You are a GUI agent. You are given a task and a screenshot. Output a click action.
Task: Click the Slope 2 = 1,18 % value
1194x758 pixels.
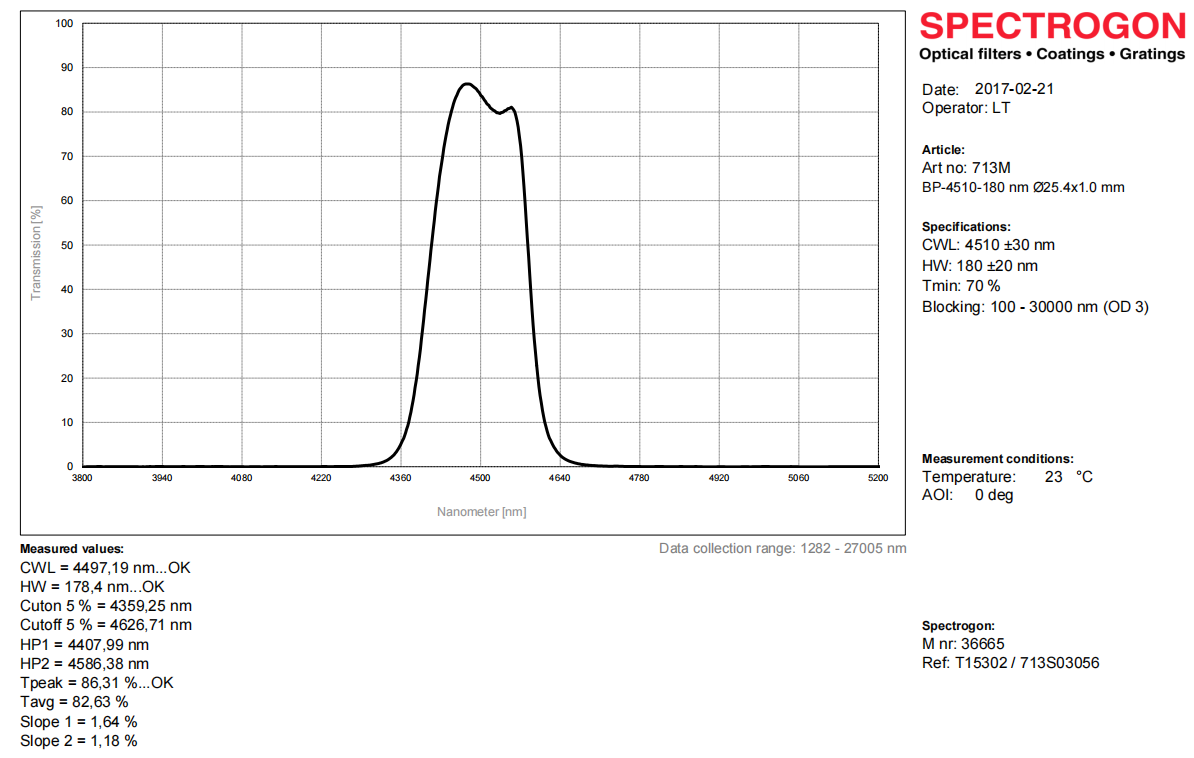click(78, 741)
